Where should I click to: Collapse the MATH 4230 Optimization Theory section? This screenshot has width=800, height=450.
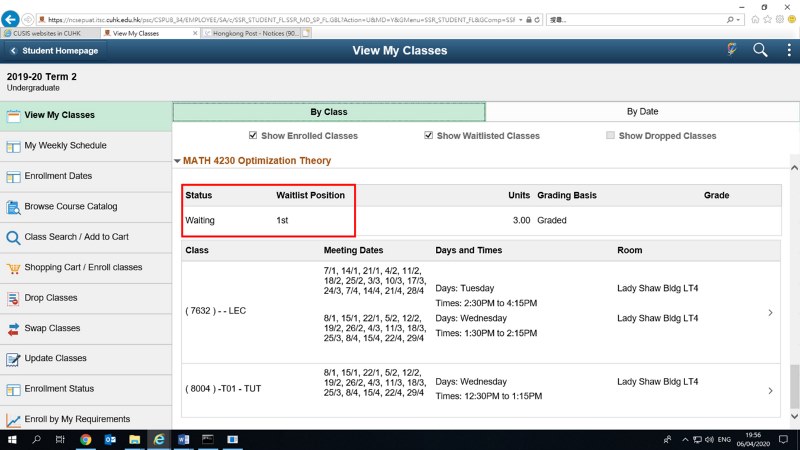(177, 161)
